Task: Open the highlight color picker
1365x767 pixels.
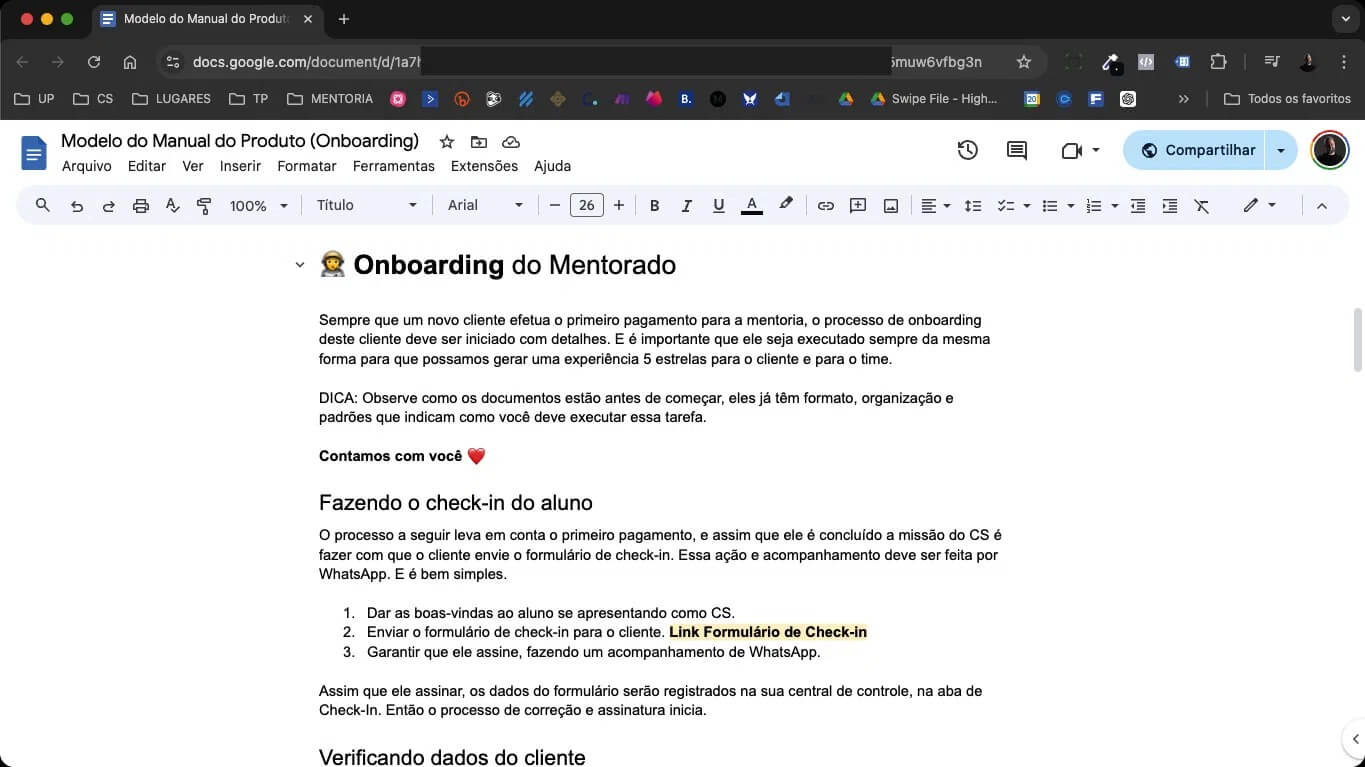Action: (x=786, y=205)
